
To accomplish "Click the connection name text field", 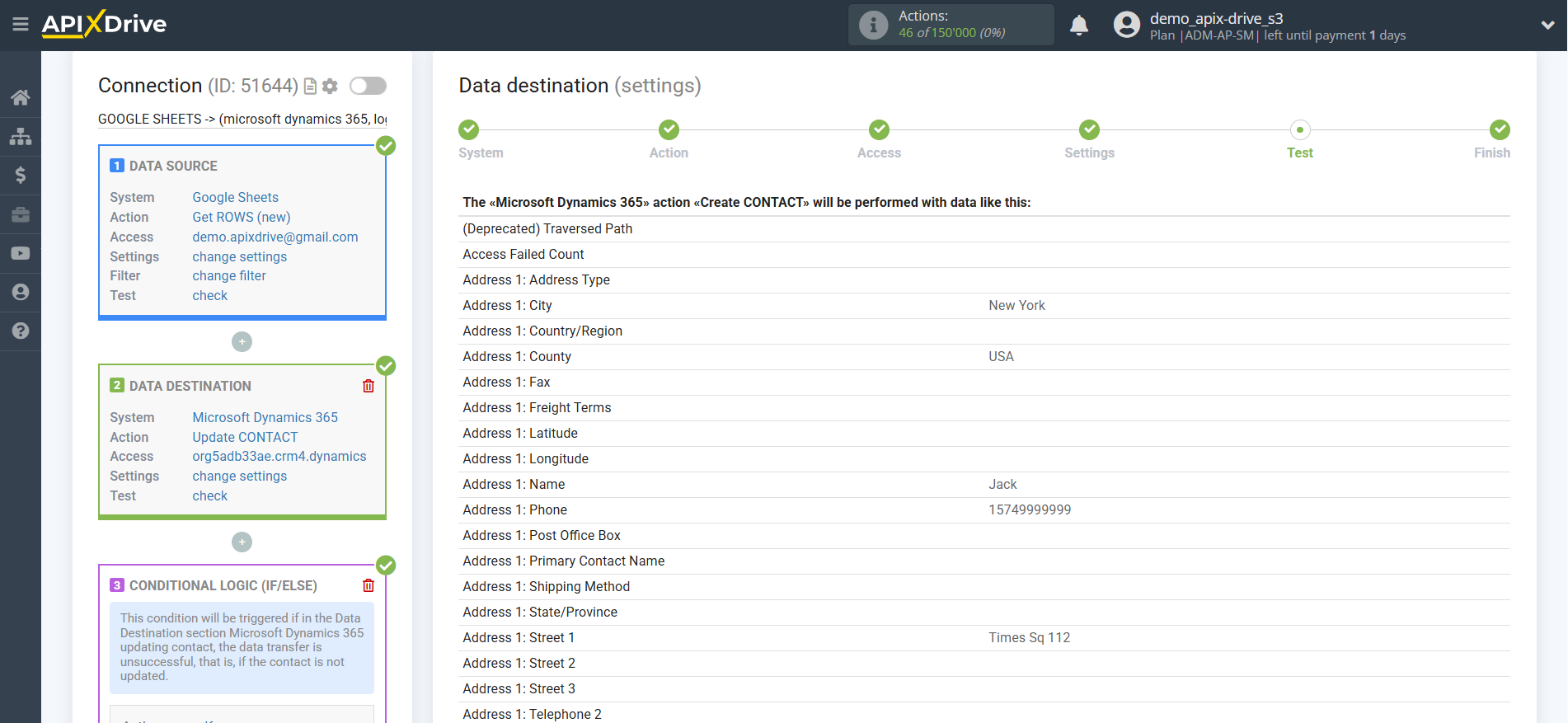I will click(x=242, y=119).
